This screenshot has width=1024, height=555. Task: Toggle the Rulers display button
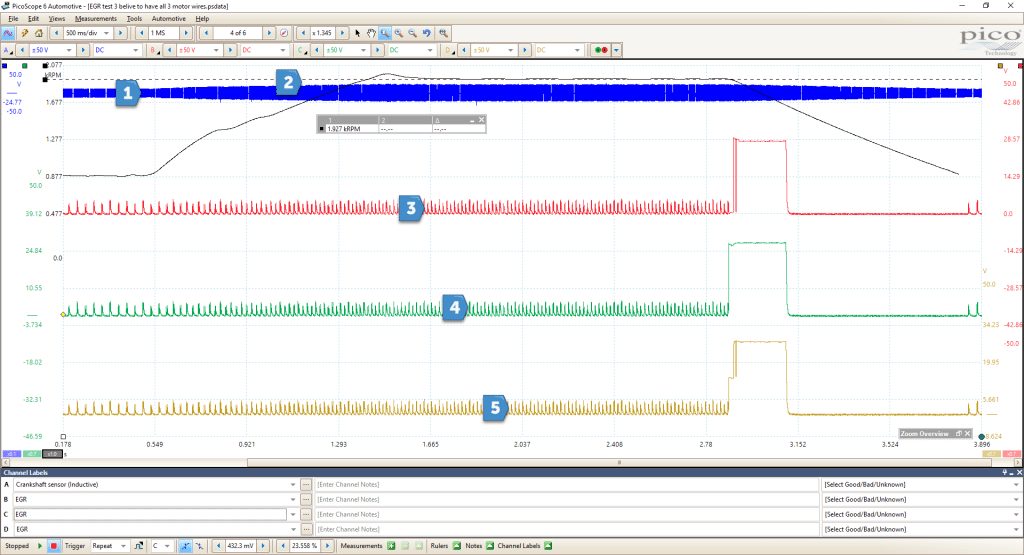pos(456,546)
